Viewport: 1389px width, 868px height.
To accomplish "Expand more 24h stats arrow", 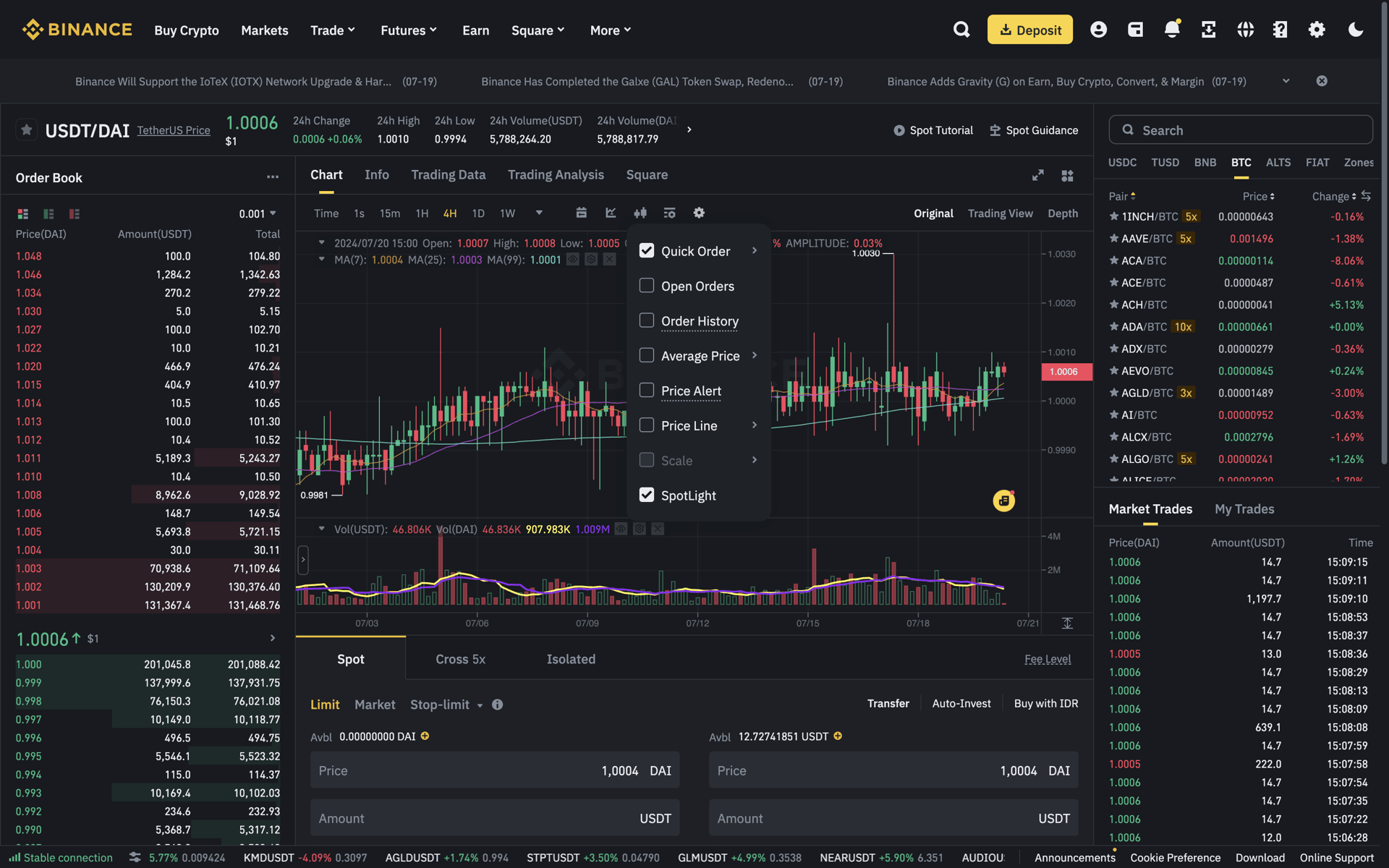I will pos(689,130).
